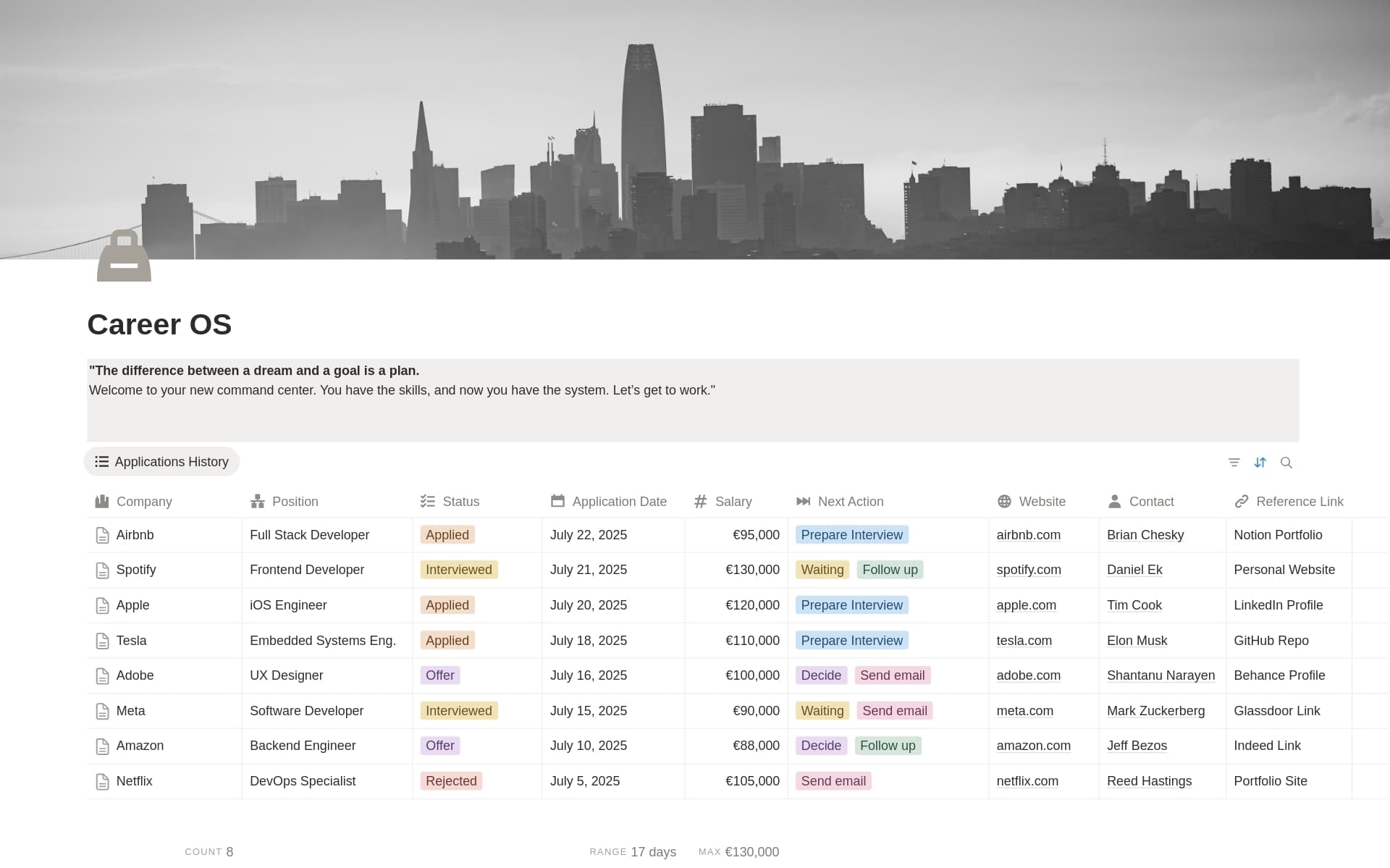The width and height of the screenshot is (1390, 868).
Task: Click the Company column header icon
Action: coord(101,501)
